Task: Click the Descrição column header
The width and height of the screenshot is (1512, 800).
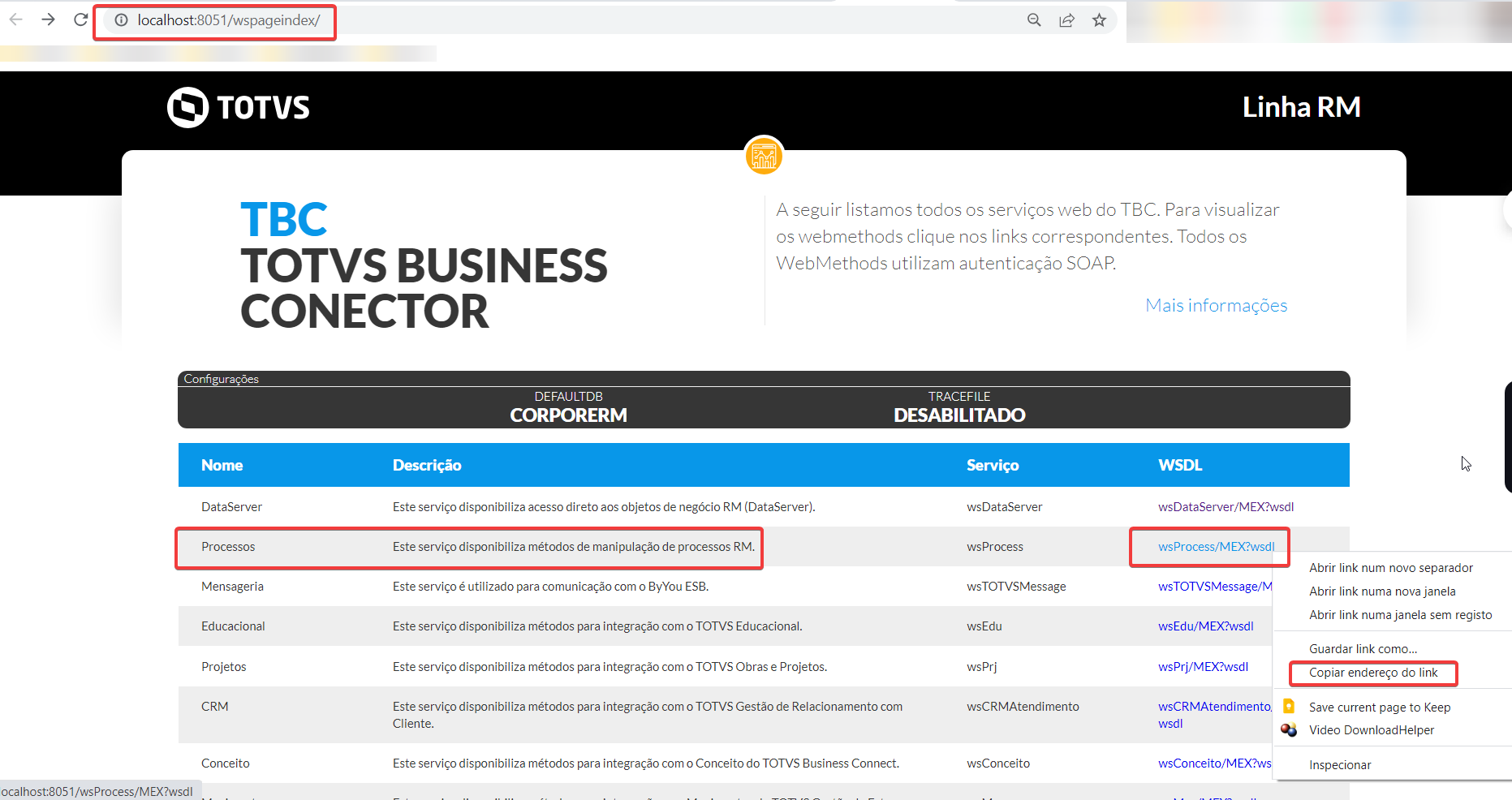Action: [x=427, y=465]
